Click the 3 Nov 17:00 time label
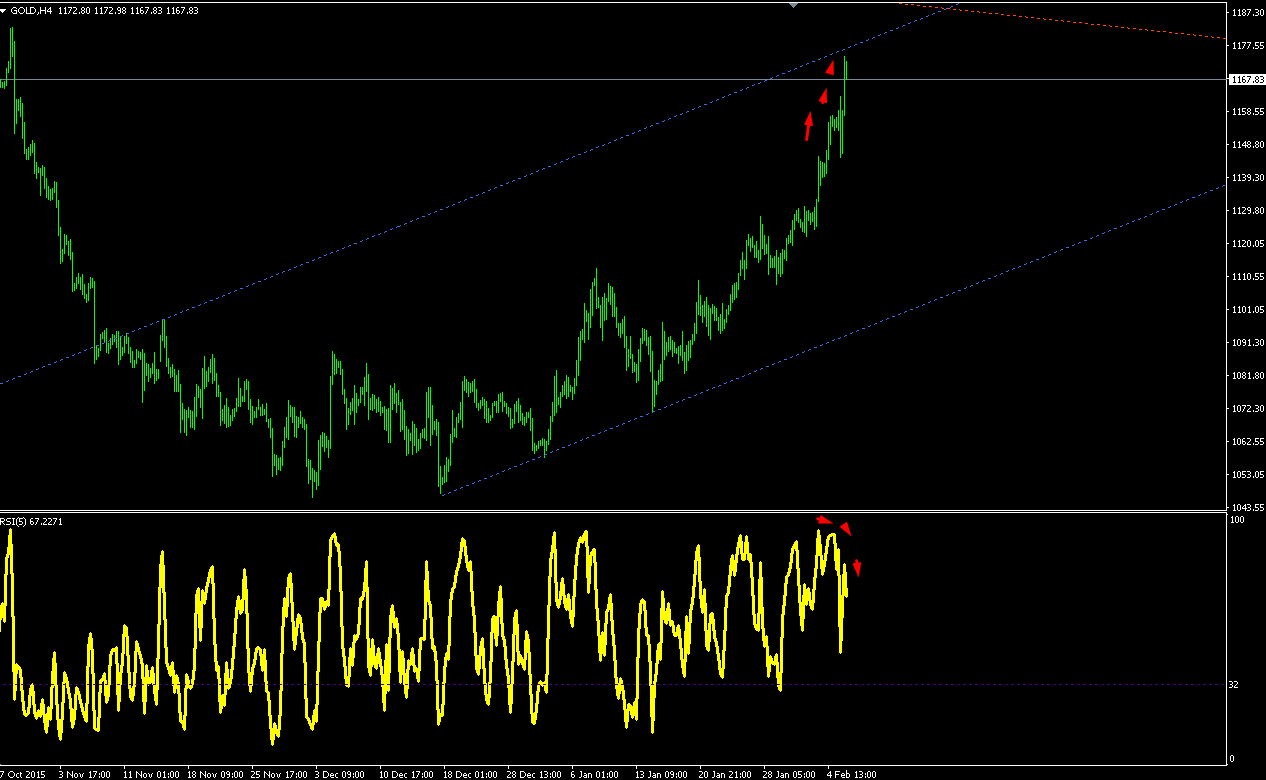Screen dimensions: 1266x780 (x=85, y=774)
